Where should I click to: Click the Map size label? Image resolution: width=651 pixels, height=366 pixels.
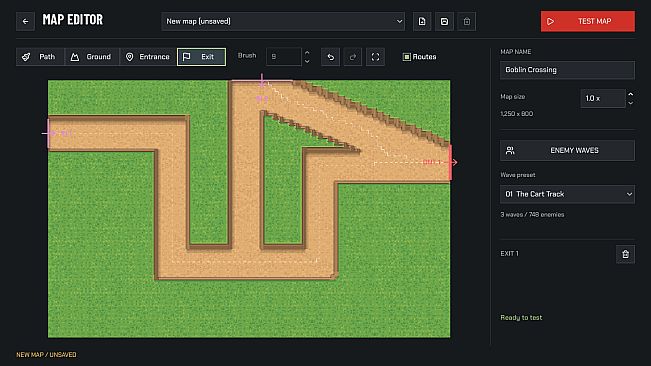(513, 96)
